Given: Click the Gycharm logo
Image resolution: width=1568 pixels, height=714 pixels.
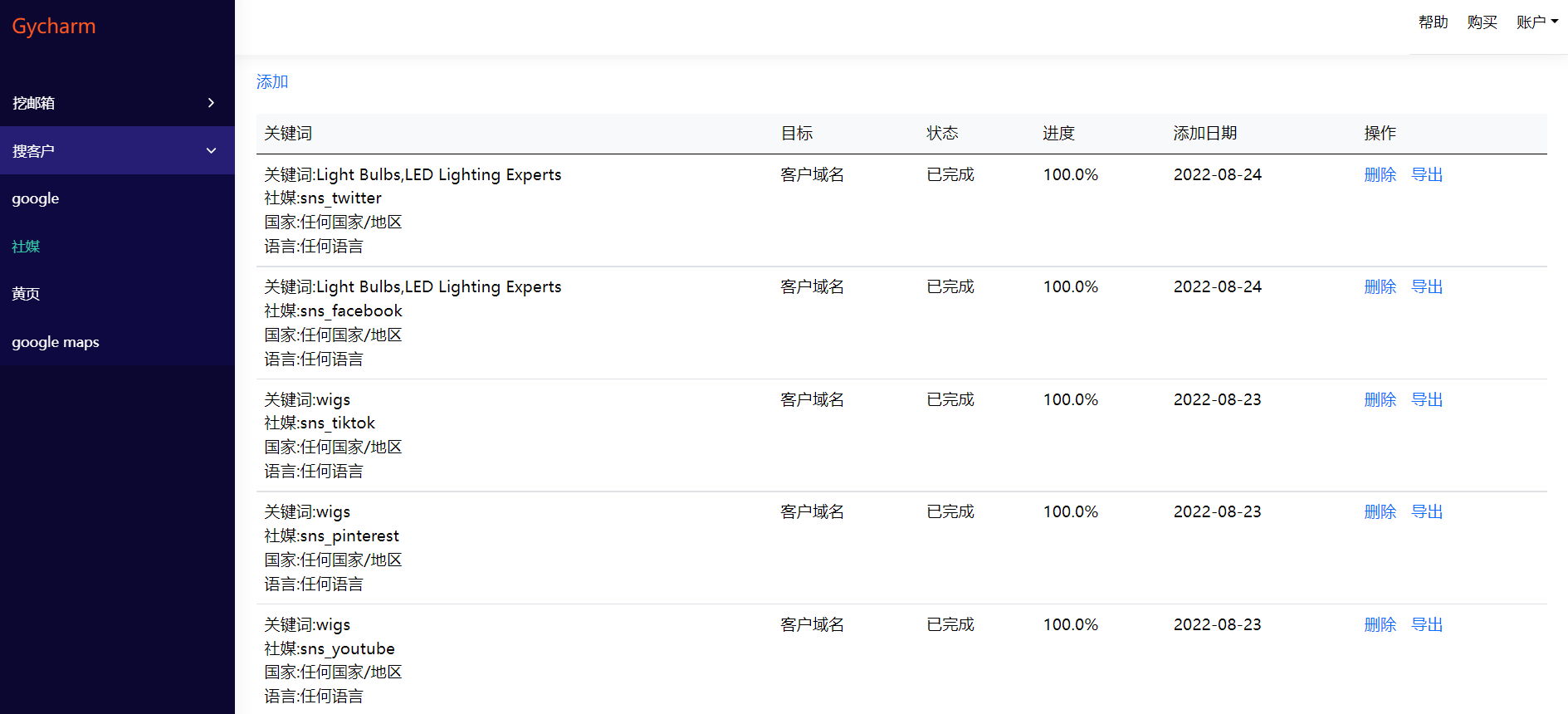Looking at the screenshot, I should click(x=54, y=27).
